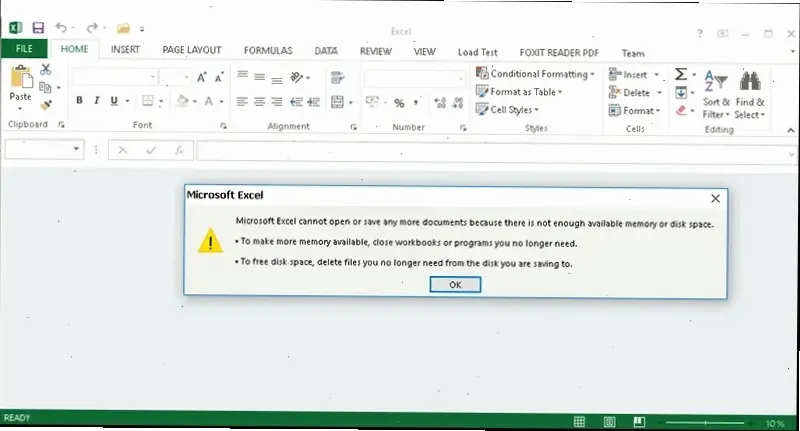
Task: Toggle Underline formatting
Action: click(x=114, y=101)
